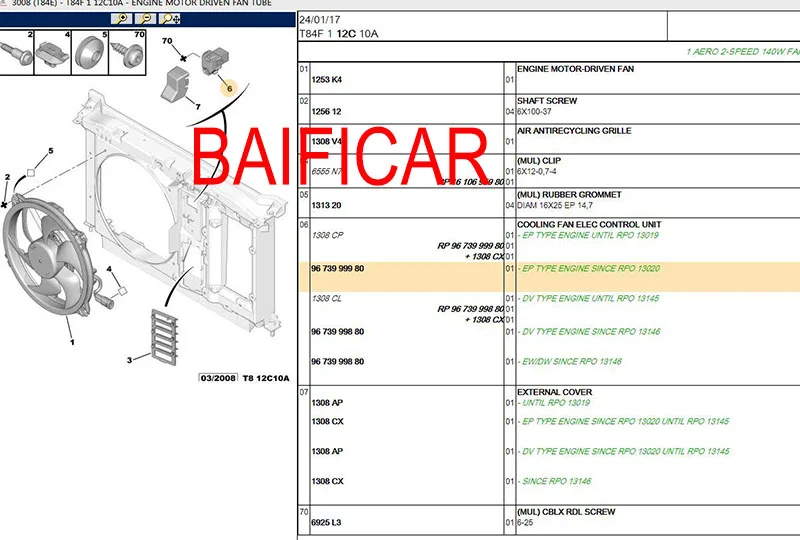
Task: Select 96 739 998 80 for EW/DW
Action: point(338,362)
